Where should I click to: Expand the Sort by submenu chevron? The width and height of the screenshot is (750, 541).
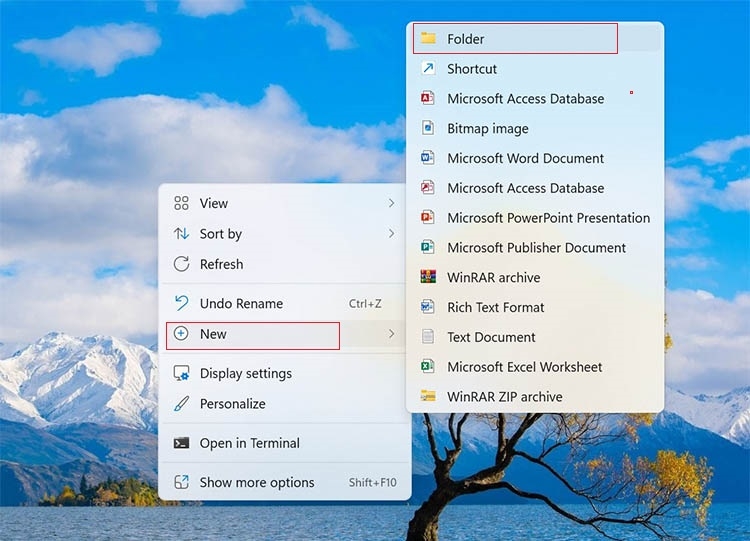(391, 233)
